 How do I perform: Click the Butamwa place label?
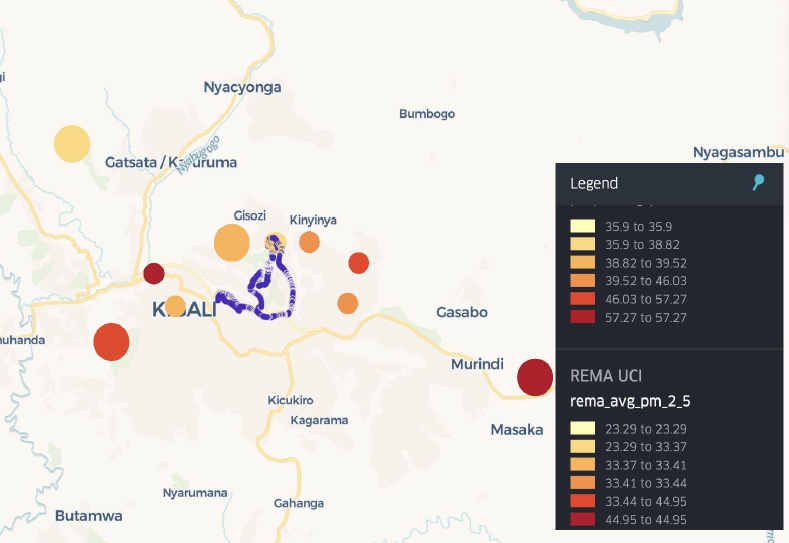89,516
